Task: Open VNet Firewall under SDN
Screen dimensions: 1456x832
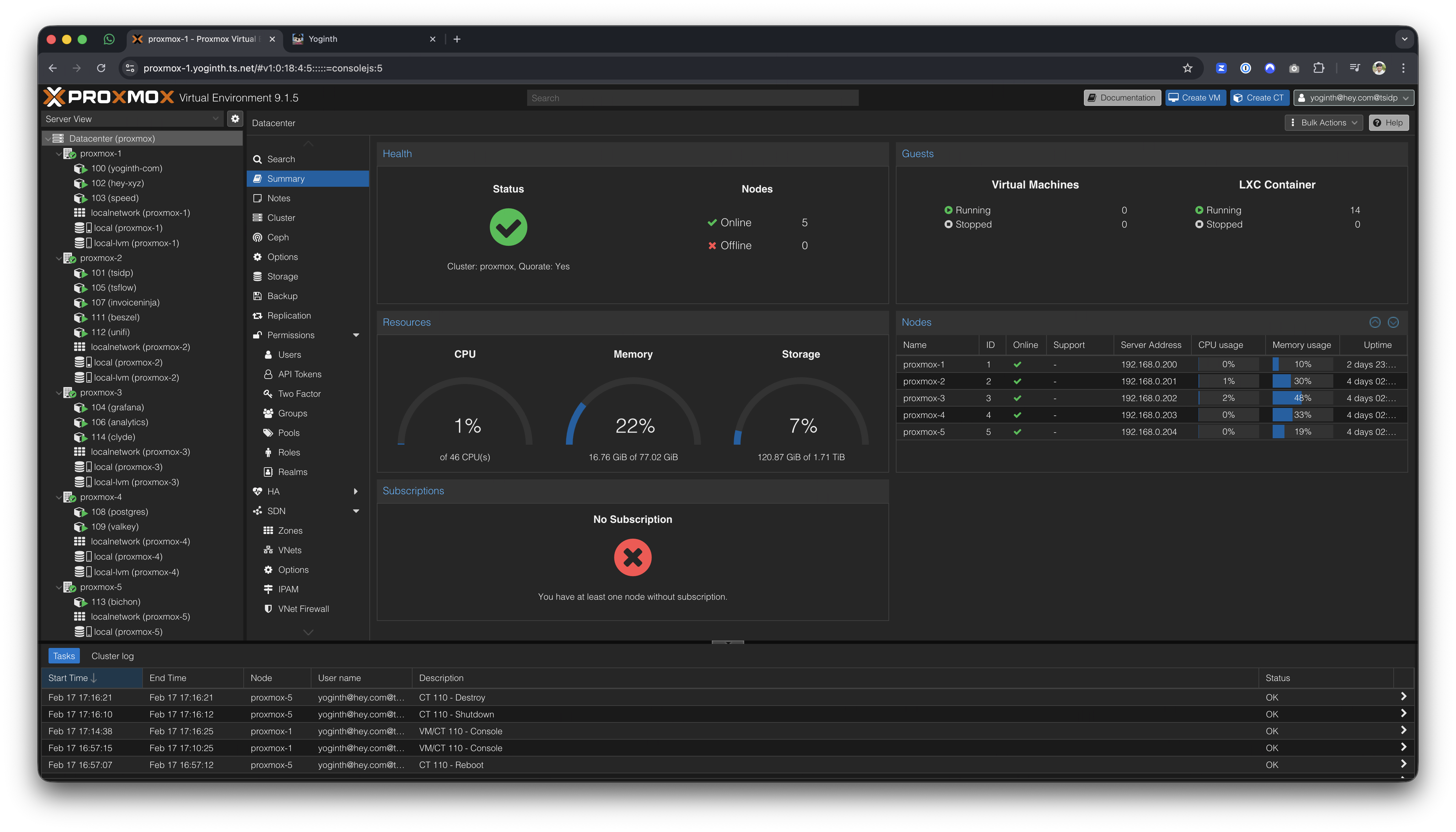Action: point(303,608)
